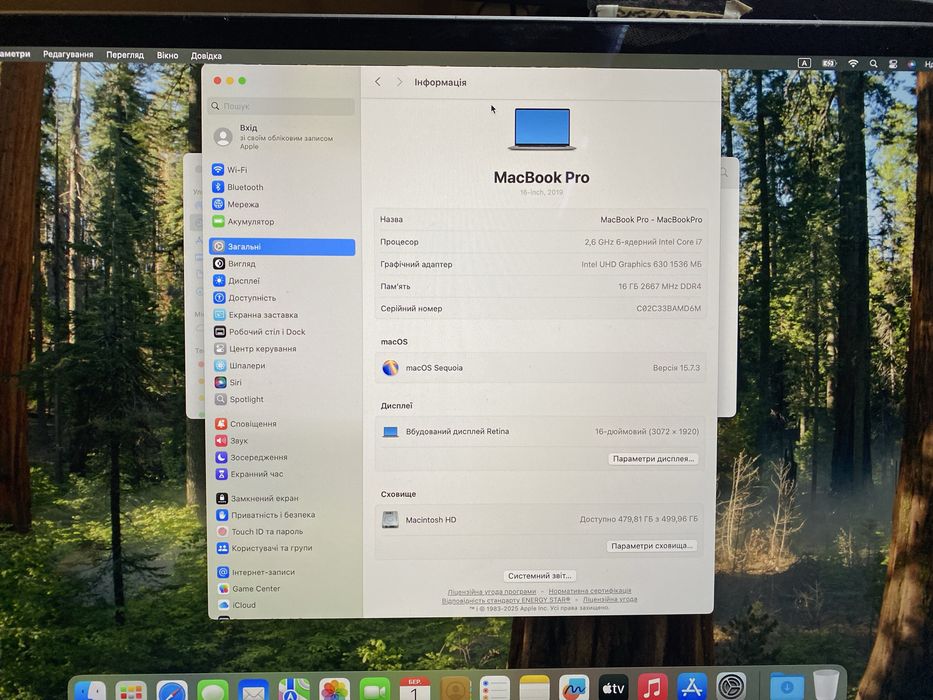Click the computer name MacBook Pro - MacBookPro
This screenshot has height=700, width=933.
coord(651,220)
